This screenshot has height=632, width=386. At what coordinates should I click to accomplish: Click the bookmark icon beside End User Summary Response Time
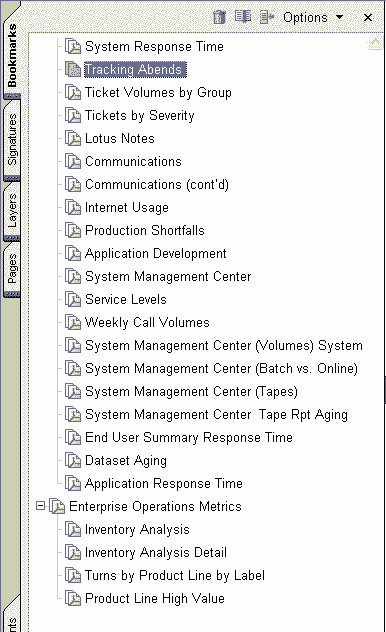[73, 437]
